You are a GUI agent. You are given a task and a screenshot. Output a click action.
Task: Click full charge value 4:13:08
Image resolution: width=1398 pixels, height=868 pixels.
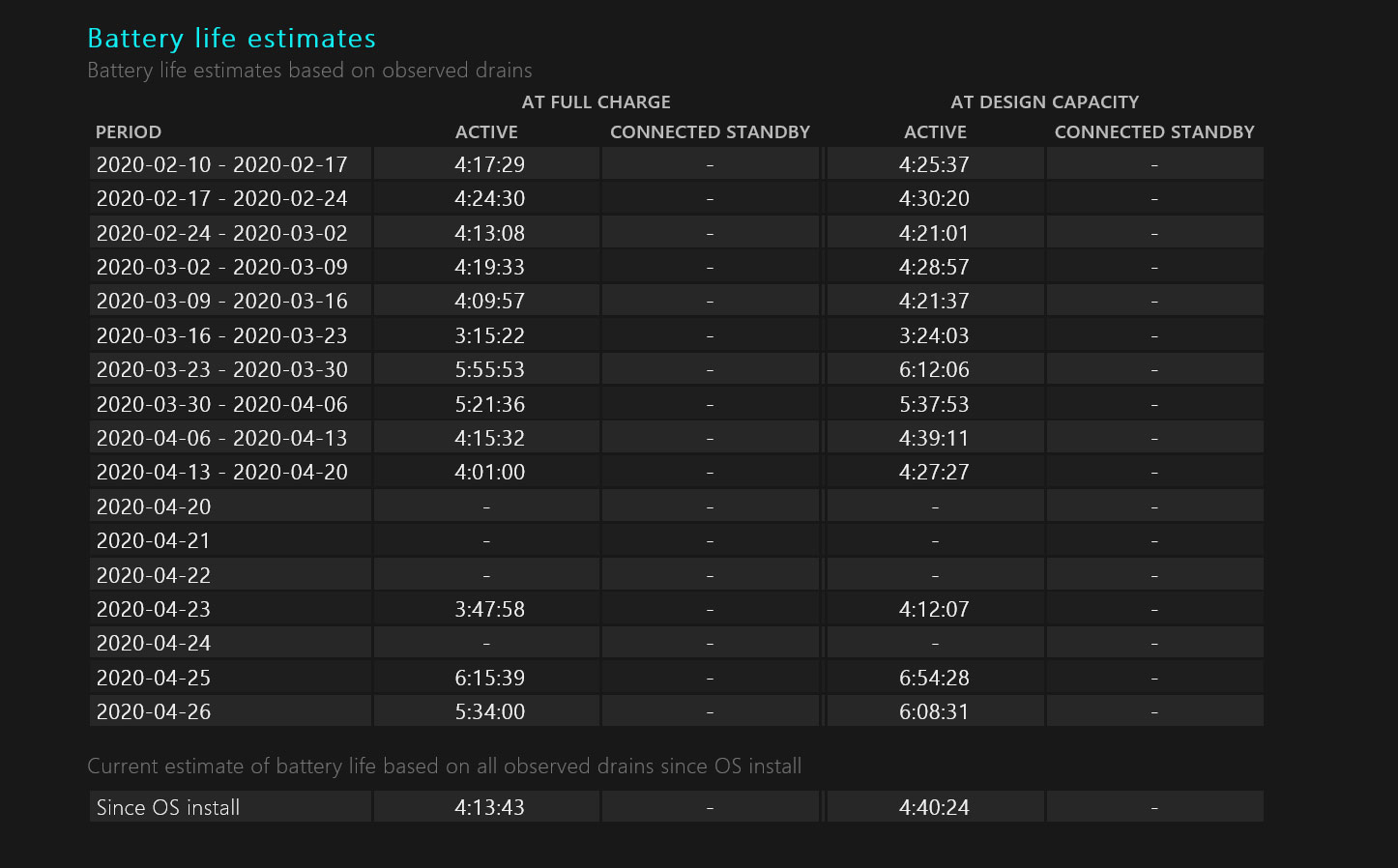coord(489,233)
